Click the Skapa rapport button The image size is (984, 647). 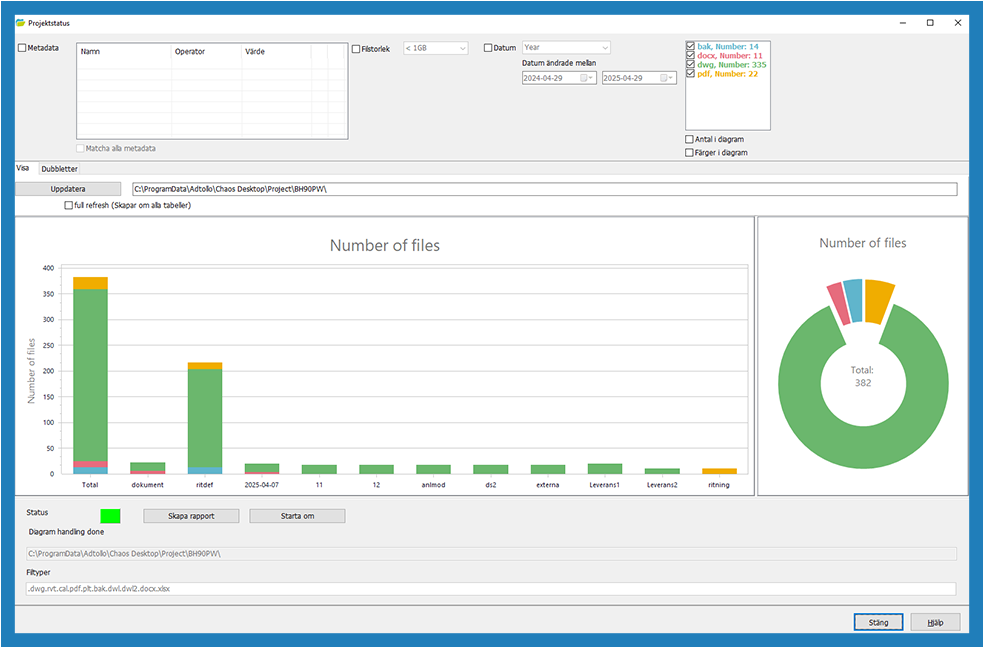coord(191,516)
